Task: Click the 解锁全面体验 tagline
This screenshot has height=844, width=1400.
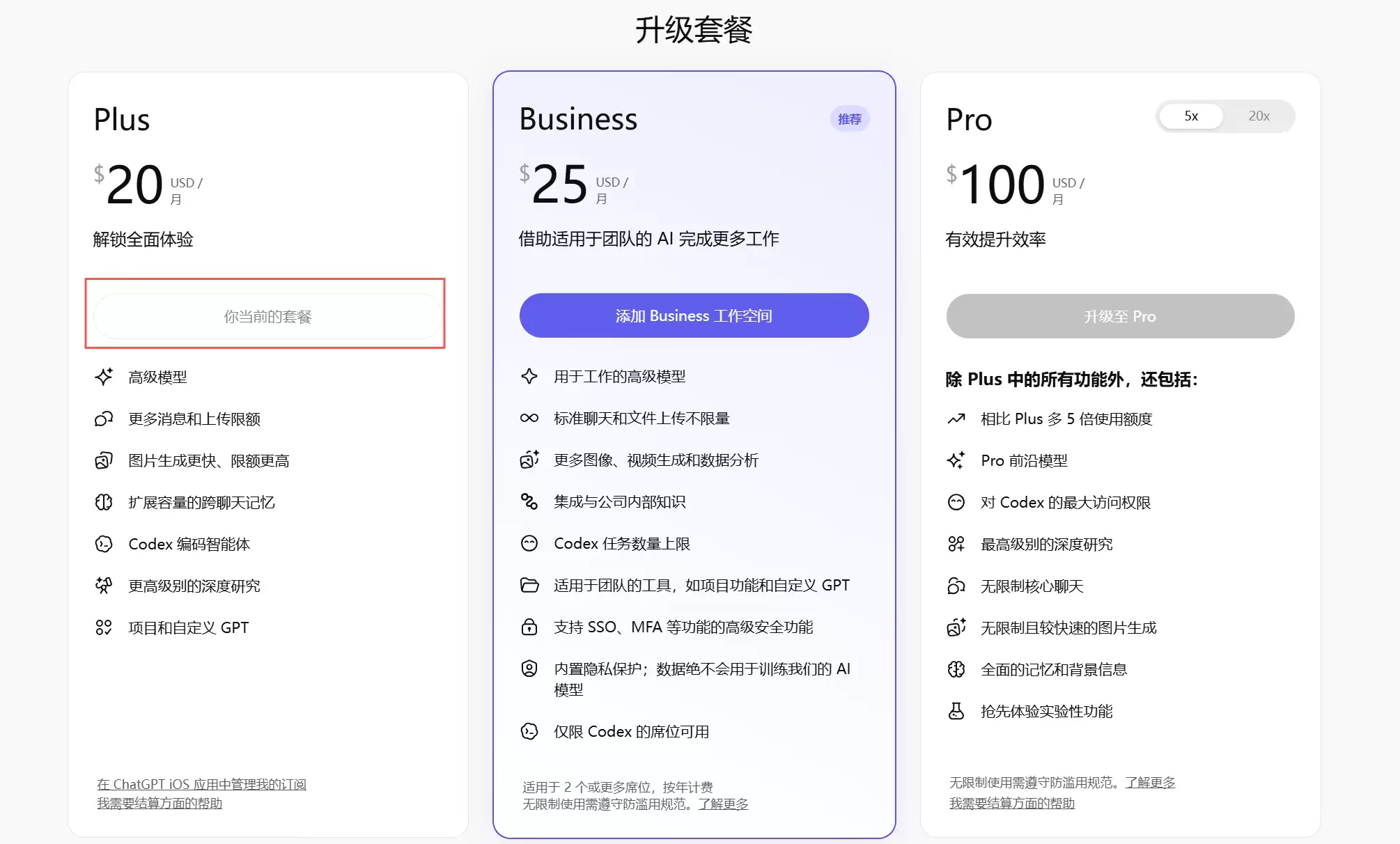Action: click(x=143, y=240)
